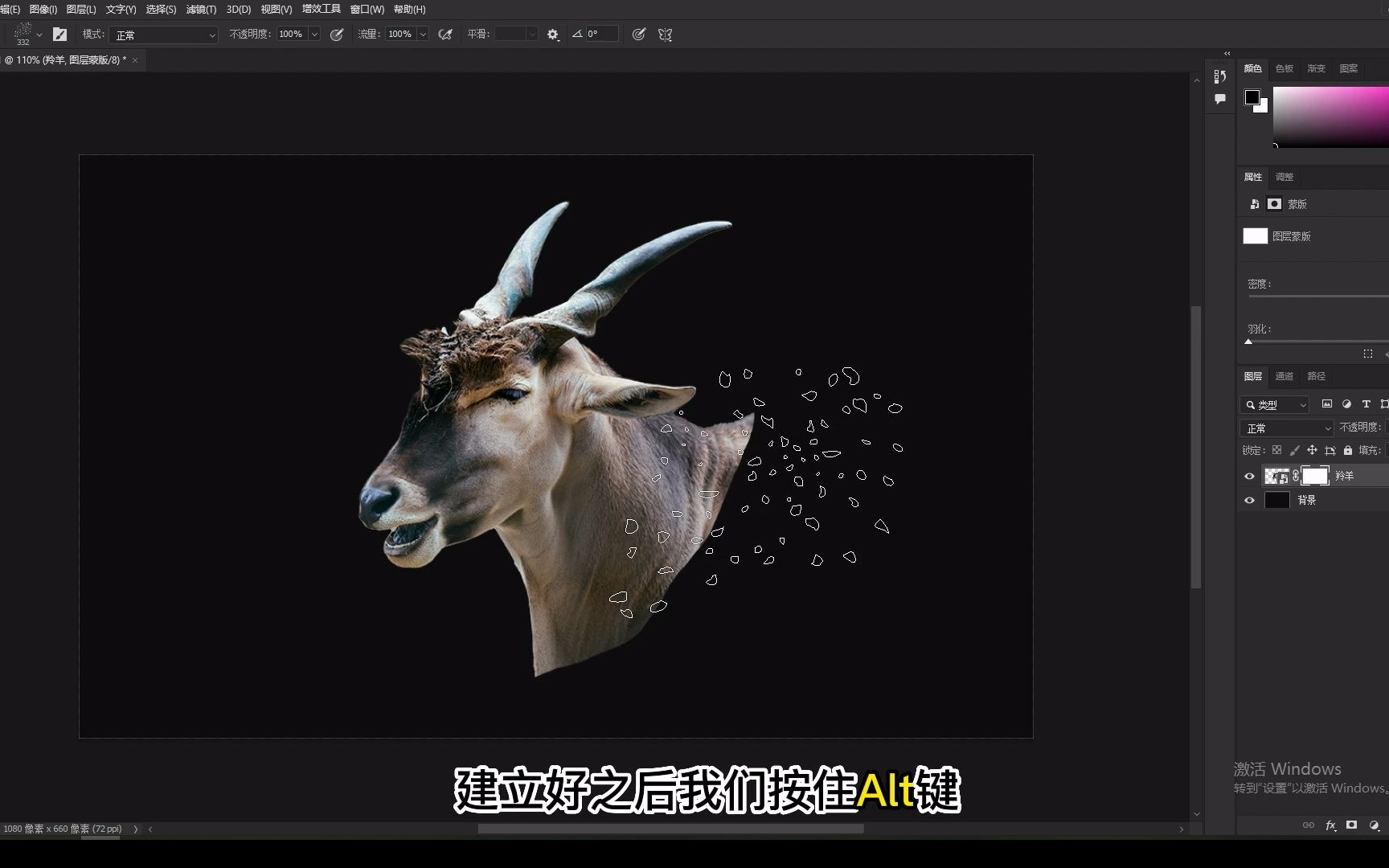The image size is (1389, 868).
Task: Open the 视图(V) menu
Action: 277,10
